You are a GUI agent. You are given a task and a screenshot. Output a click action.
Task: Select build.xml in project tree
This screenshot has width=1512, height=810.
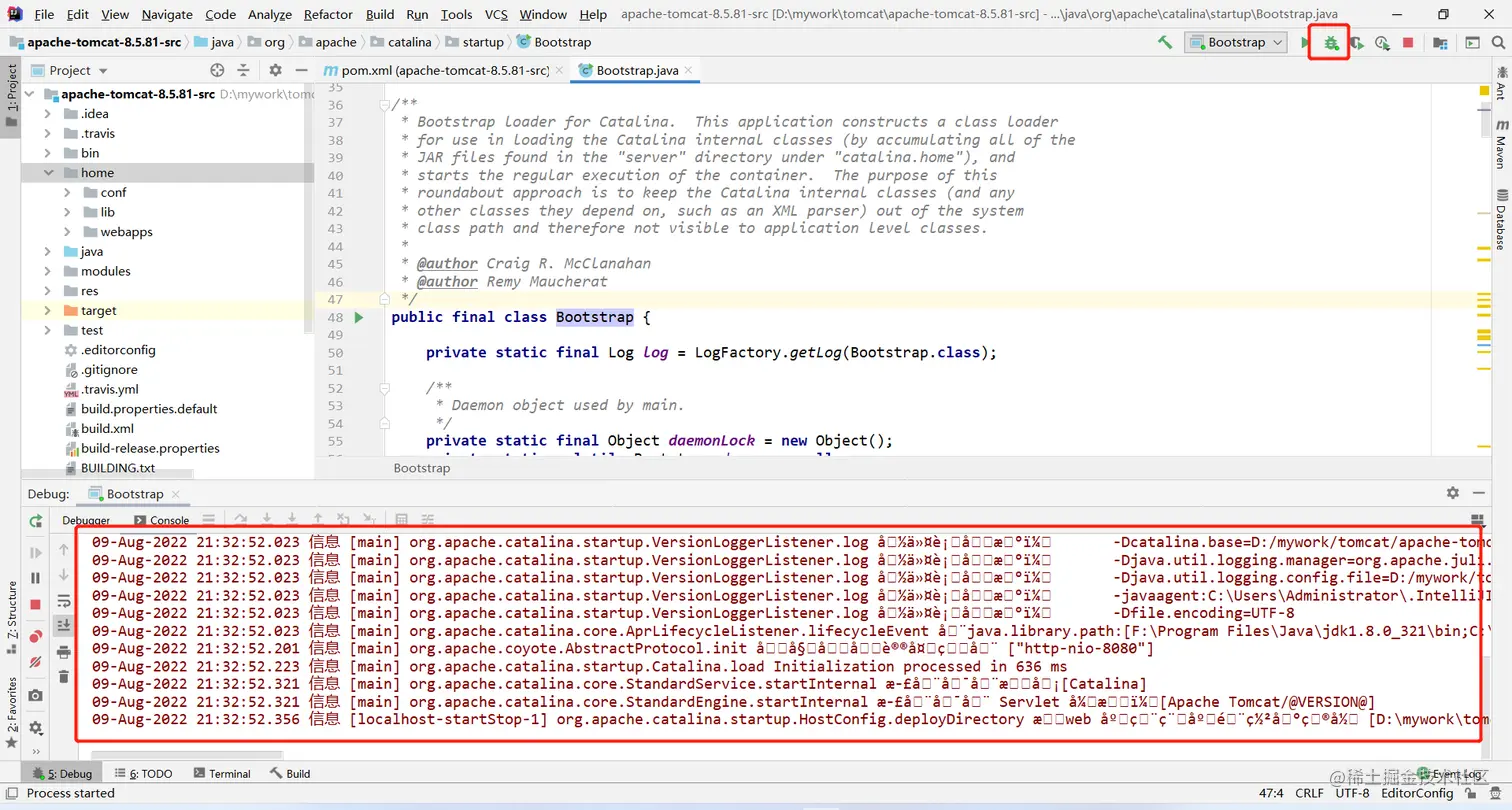(x=107, y=428)
